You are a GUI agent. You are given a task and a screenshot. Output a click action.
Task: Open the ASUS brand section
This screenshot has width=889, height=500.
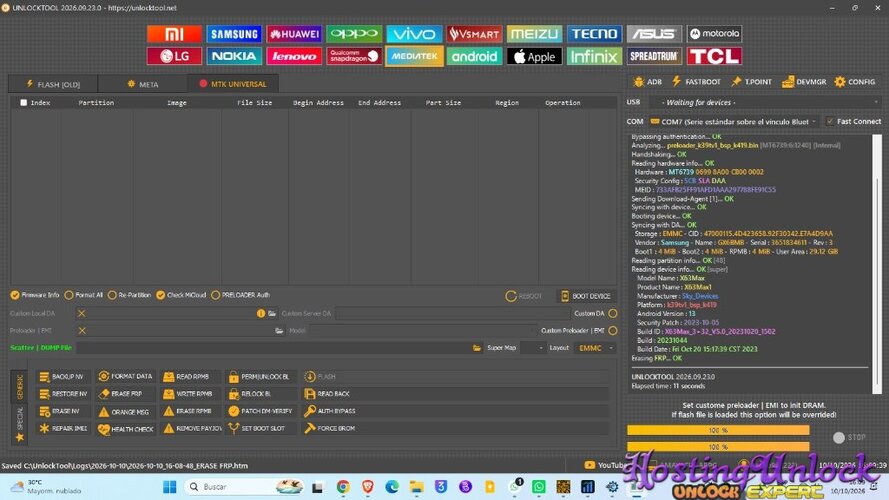click(654, 34)
